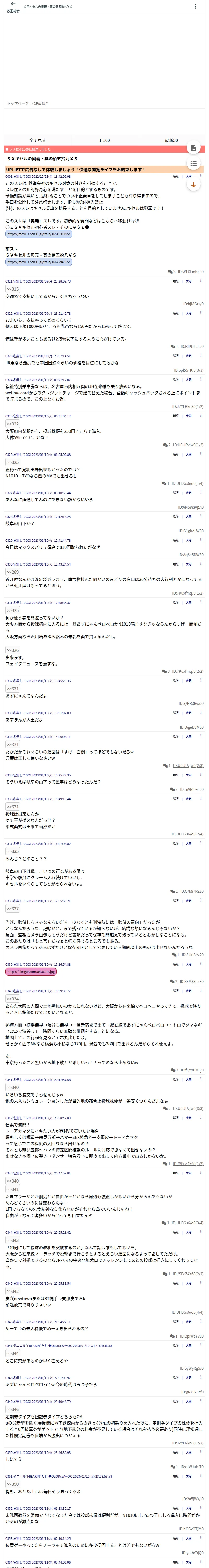Open the train/1651931195 thread link
This screenshot has width=209, height=1568.
[38, 234]
